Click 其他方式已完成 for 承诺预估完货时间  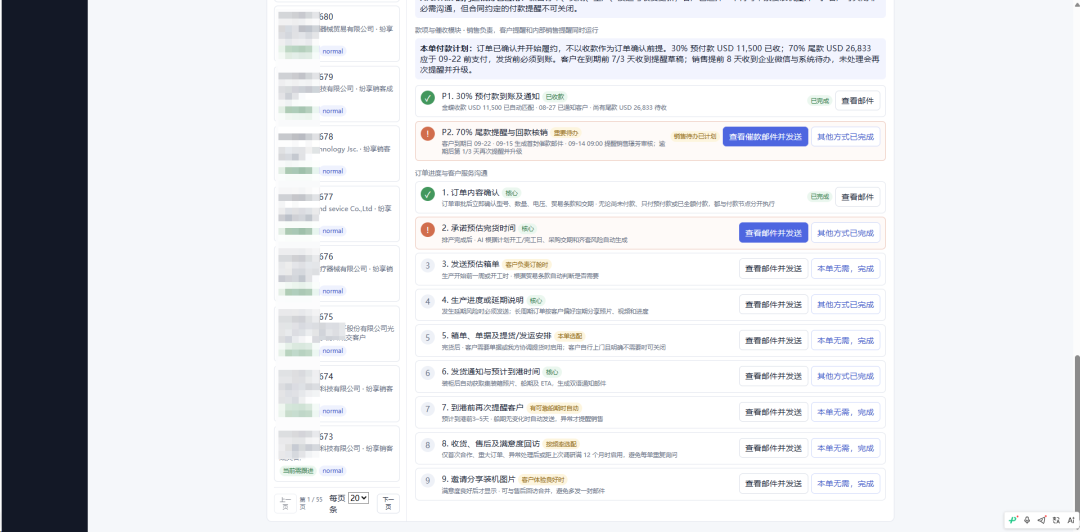(845, 233)
